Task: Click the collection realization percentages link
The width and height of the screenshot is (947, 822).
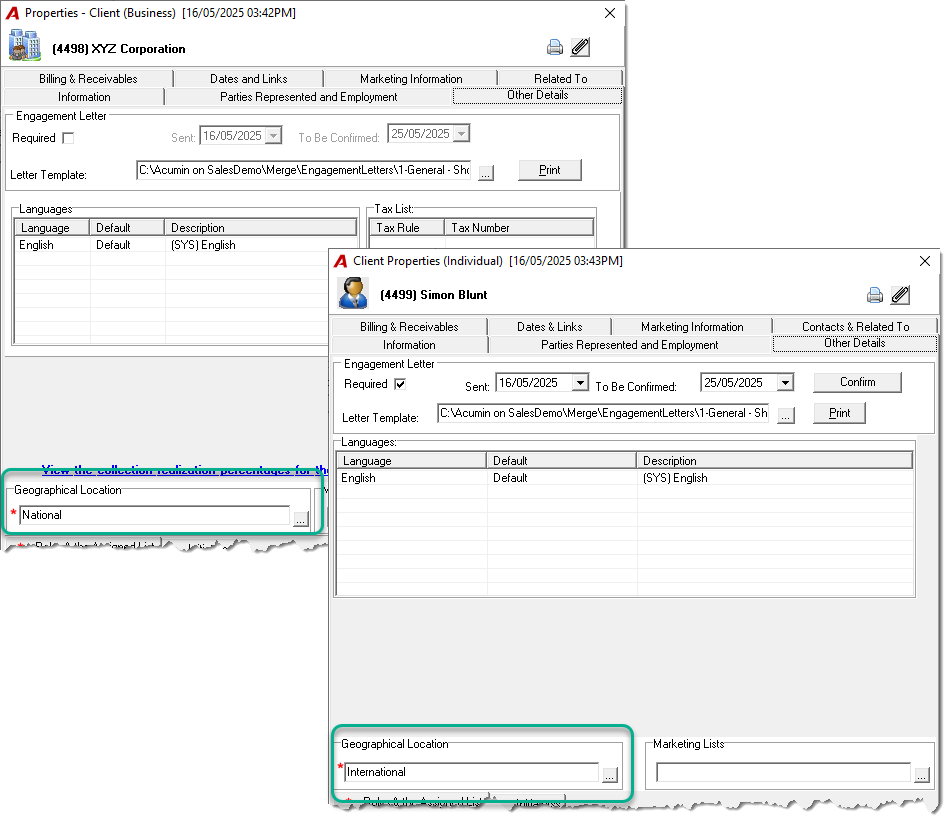Action: [x=185, y=470]
